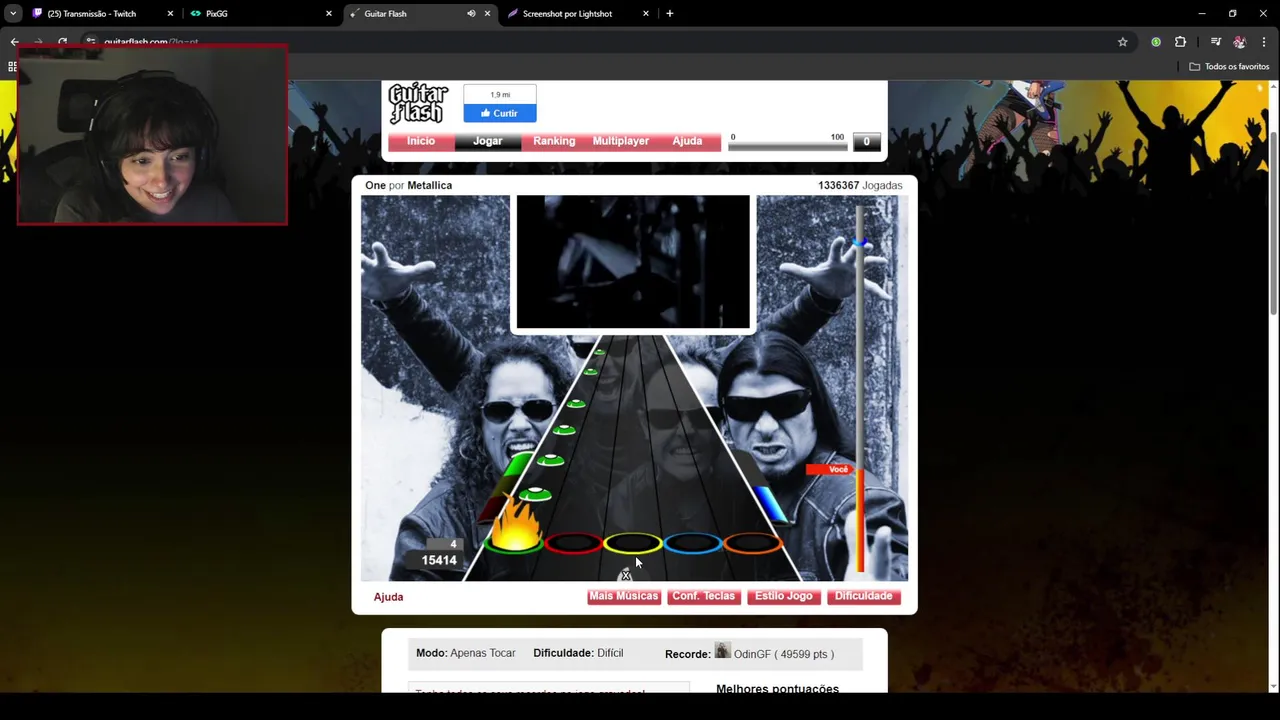Go to the Multiplayer menu item
1280x720 pixels.
click(x=621, y=141)
